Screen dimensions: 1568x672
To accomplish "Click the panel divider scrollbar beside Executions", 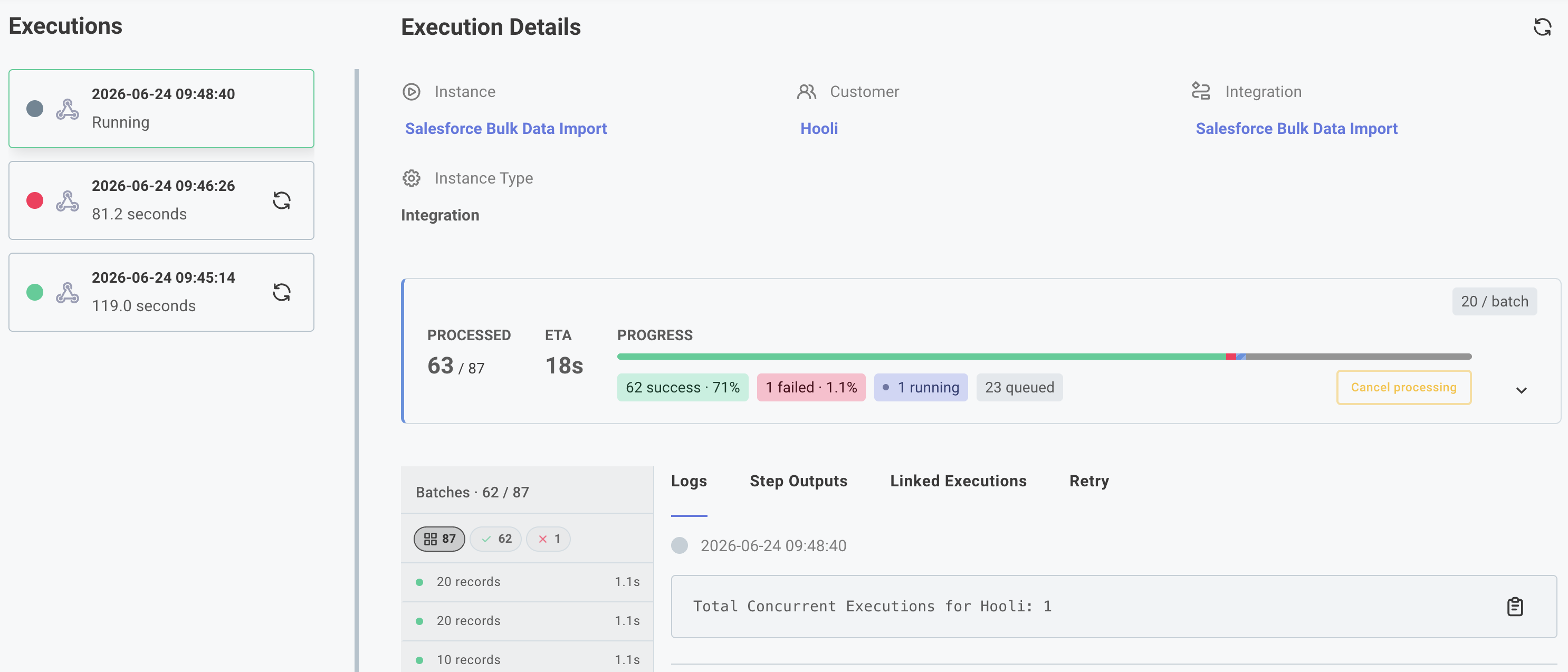I will coord(357,370).
